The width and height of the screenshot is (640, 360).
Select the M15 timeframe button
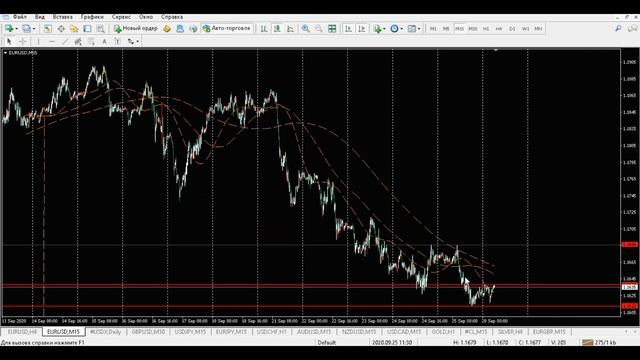(x=459, y=29)
